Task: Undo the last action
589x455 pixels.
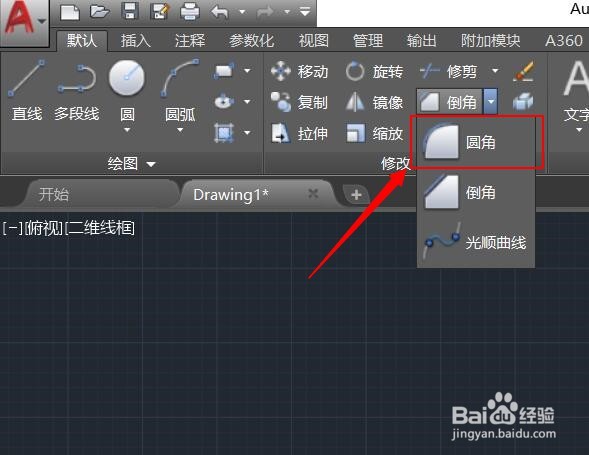Action: [220, 12]
